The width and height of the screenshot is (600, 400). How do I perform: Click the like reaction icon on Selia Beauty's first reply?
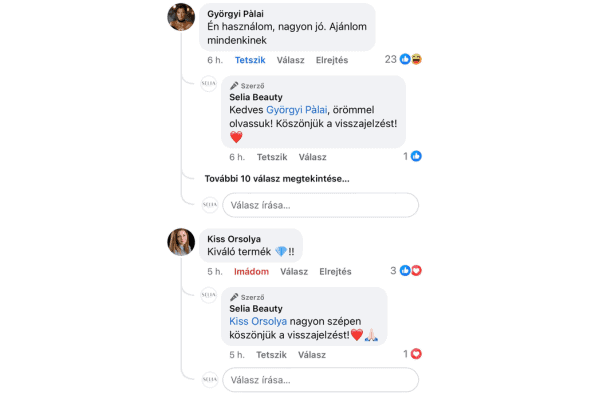pyautogui.click(x=416, y=157)
